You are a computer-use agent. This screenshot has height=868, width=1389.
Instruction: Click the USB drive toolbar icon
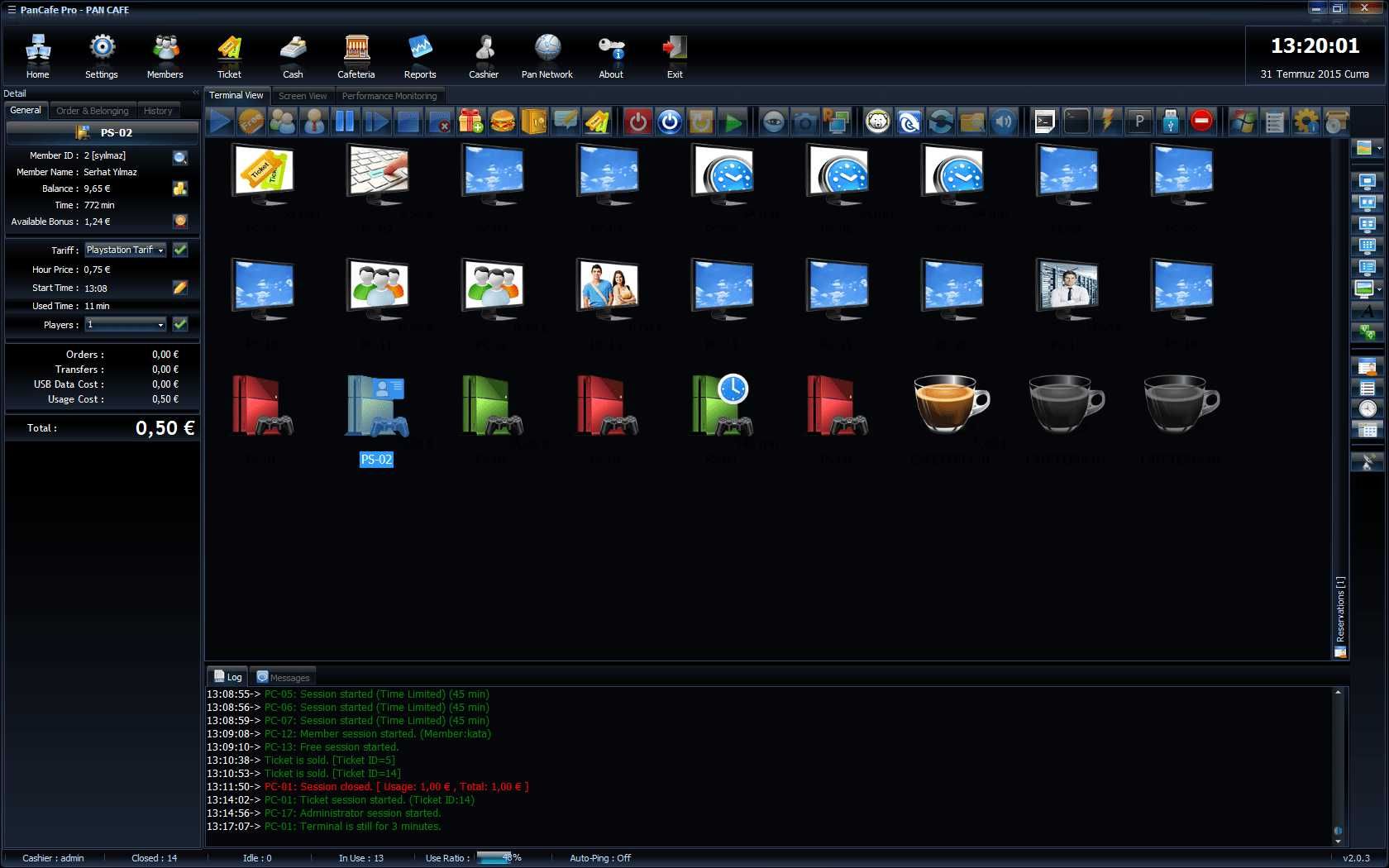1171,122
